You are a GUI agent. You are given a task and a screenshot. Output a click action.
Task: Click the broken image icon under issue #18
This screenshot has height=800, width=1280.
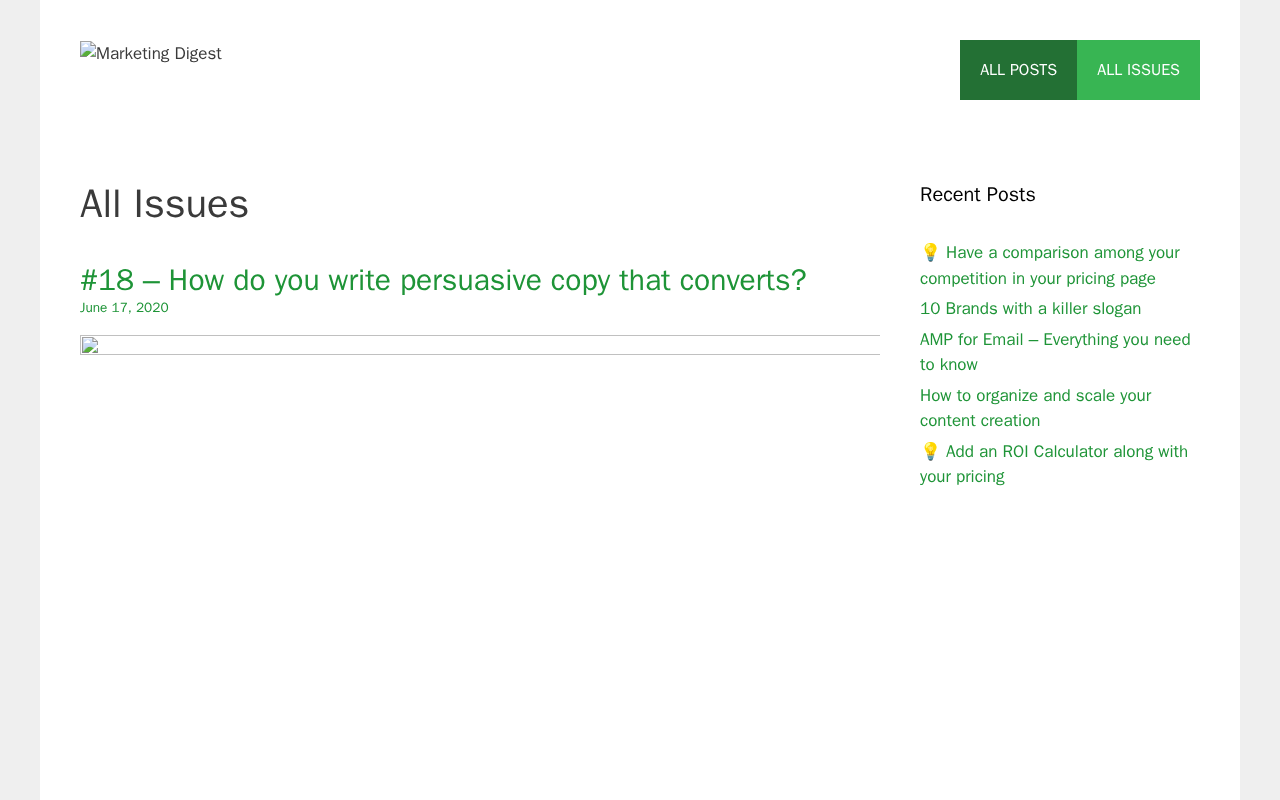tap(90, 346)
